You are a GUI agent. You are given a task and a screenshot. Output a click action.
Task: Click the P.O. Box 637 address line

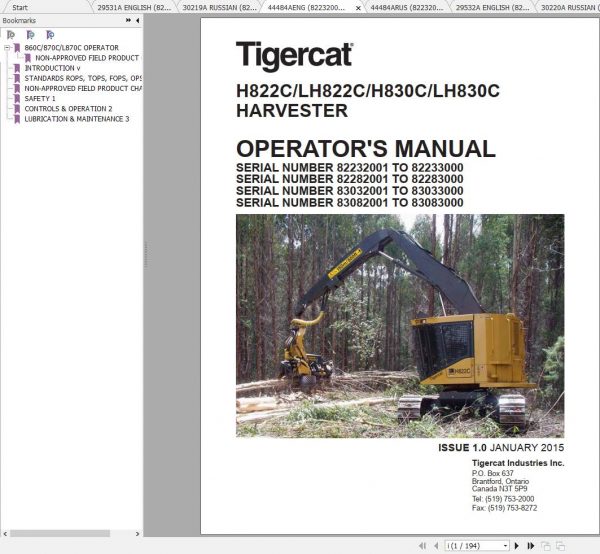492,473
